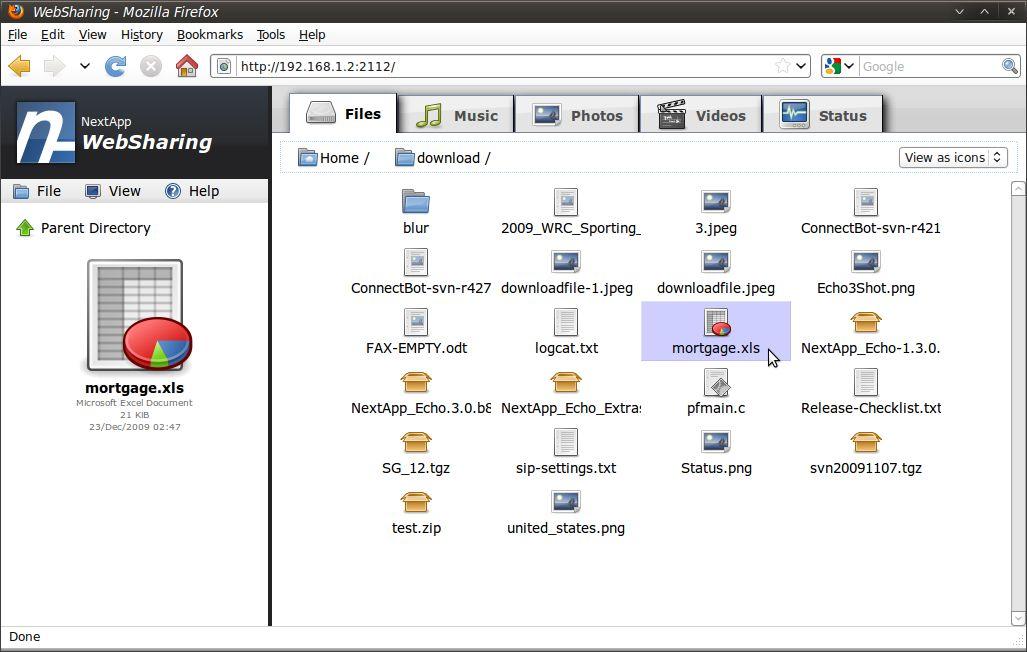Select the NextApp_Echo_Extras archive icon
Viewport: 1027px width, 652px height.
tap(566, 382)
